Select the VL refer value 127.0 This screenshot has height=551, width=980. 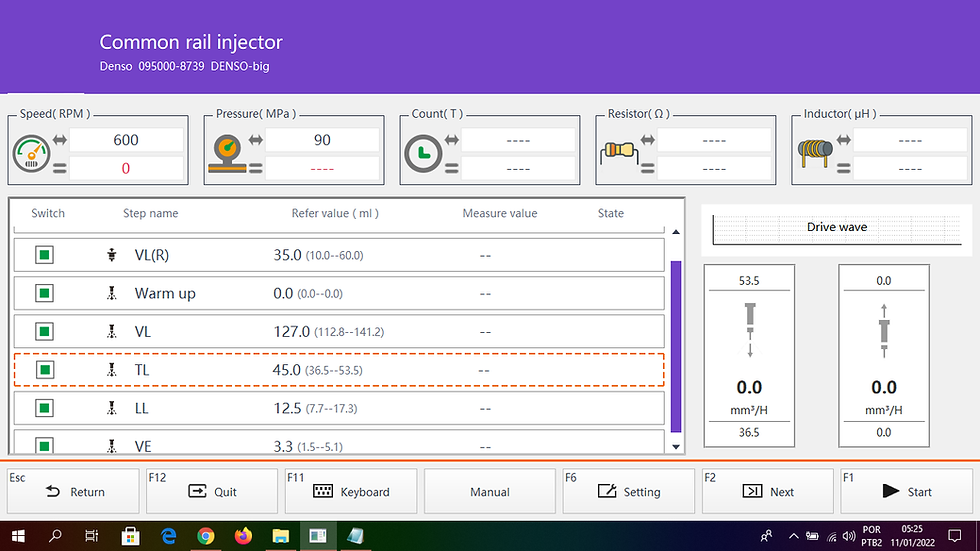291,332
